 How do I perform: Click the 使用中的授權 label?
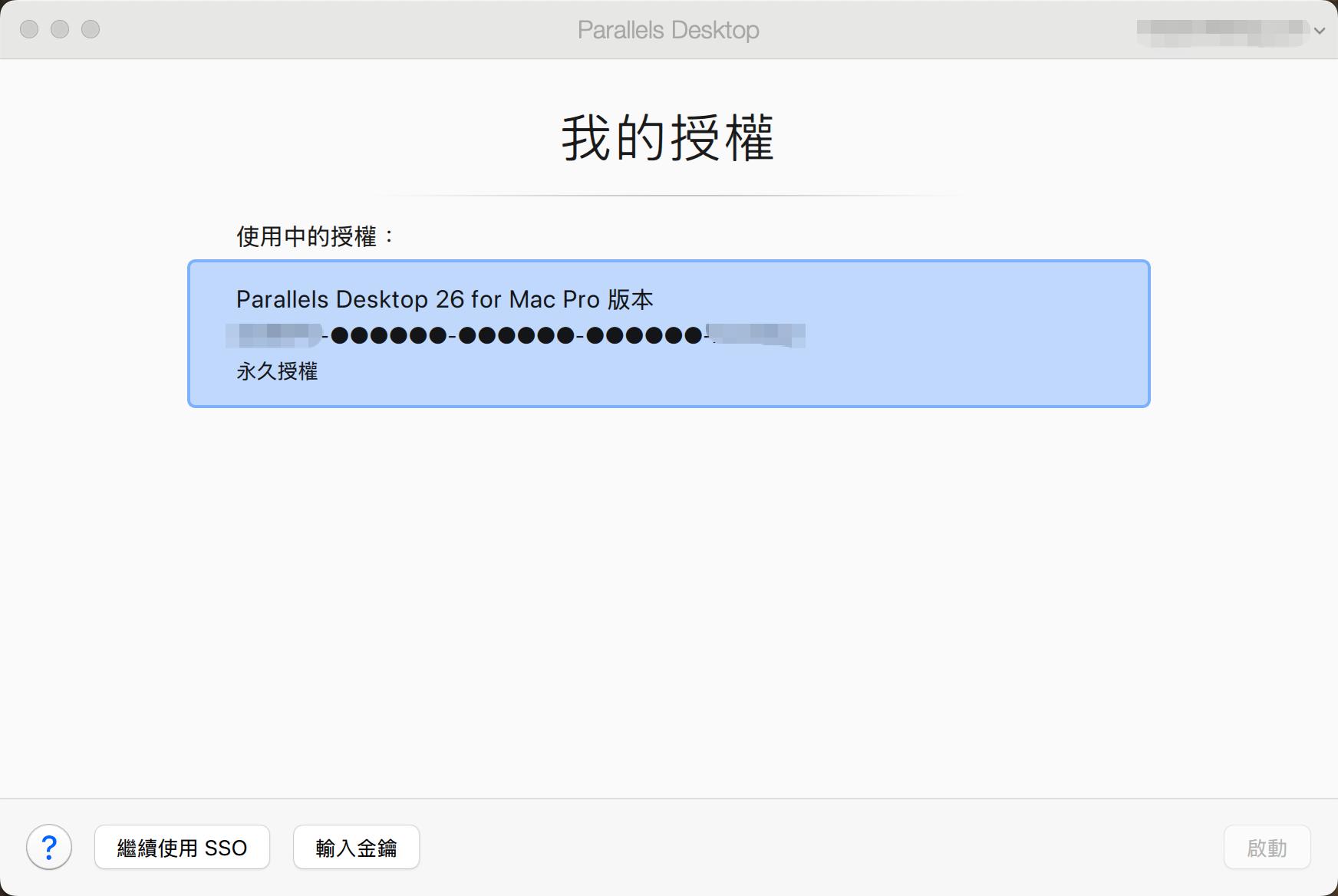315,236
